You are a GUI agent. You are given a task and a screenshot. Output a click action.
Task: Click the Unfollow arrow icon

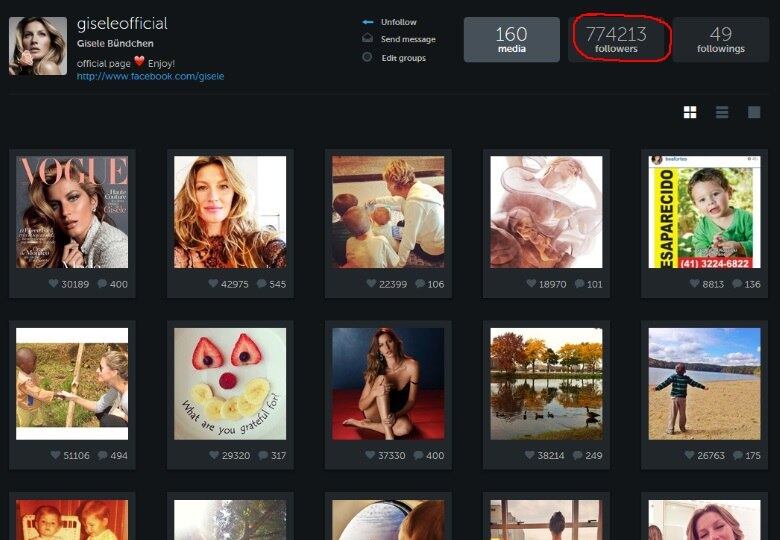(x=367, y=22)
